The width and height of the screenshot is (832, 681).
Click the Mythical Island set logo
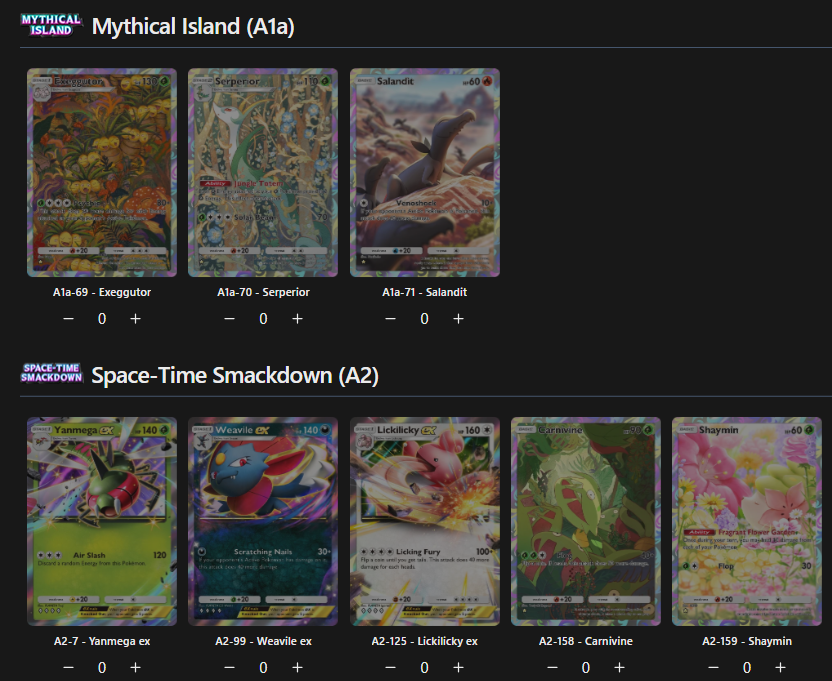(51, 25)
